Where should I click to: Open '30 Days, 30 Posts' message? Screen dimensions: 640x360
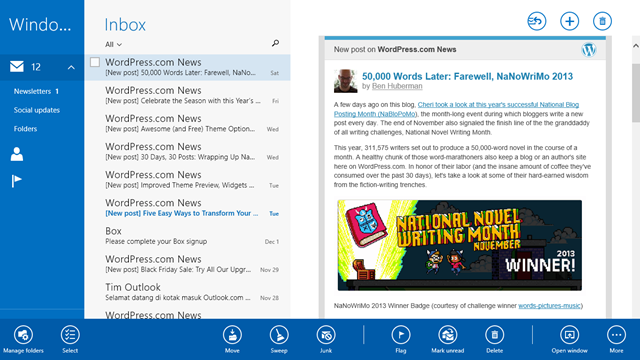(x=188, y=151)
